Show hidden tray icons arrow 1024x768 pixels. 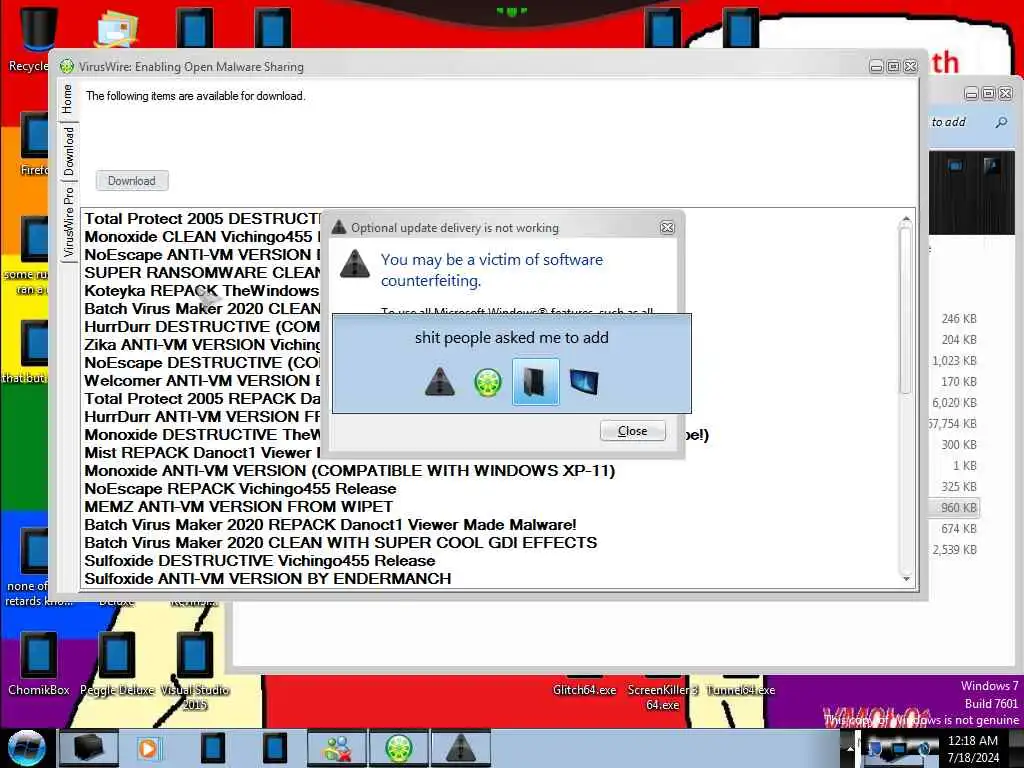tap(849, 748)
